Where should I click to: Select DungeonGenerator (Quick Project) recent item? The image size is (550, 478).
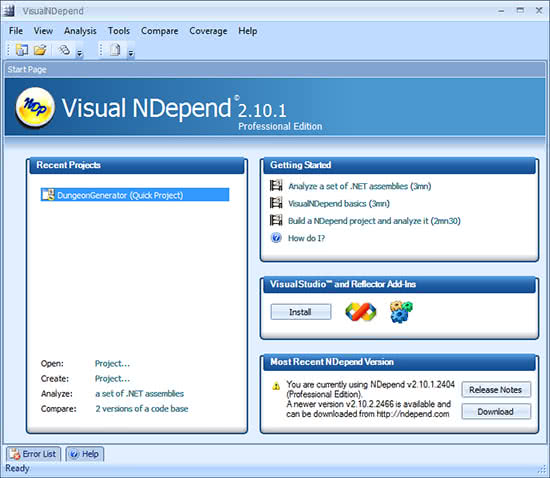pos(135,195)
